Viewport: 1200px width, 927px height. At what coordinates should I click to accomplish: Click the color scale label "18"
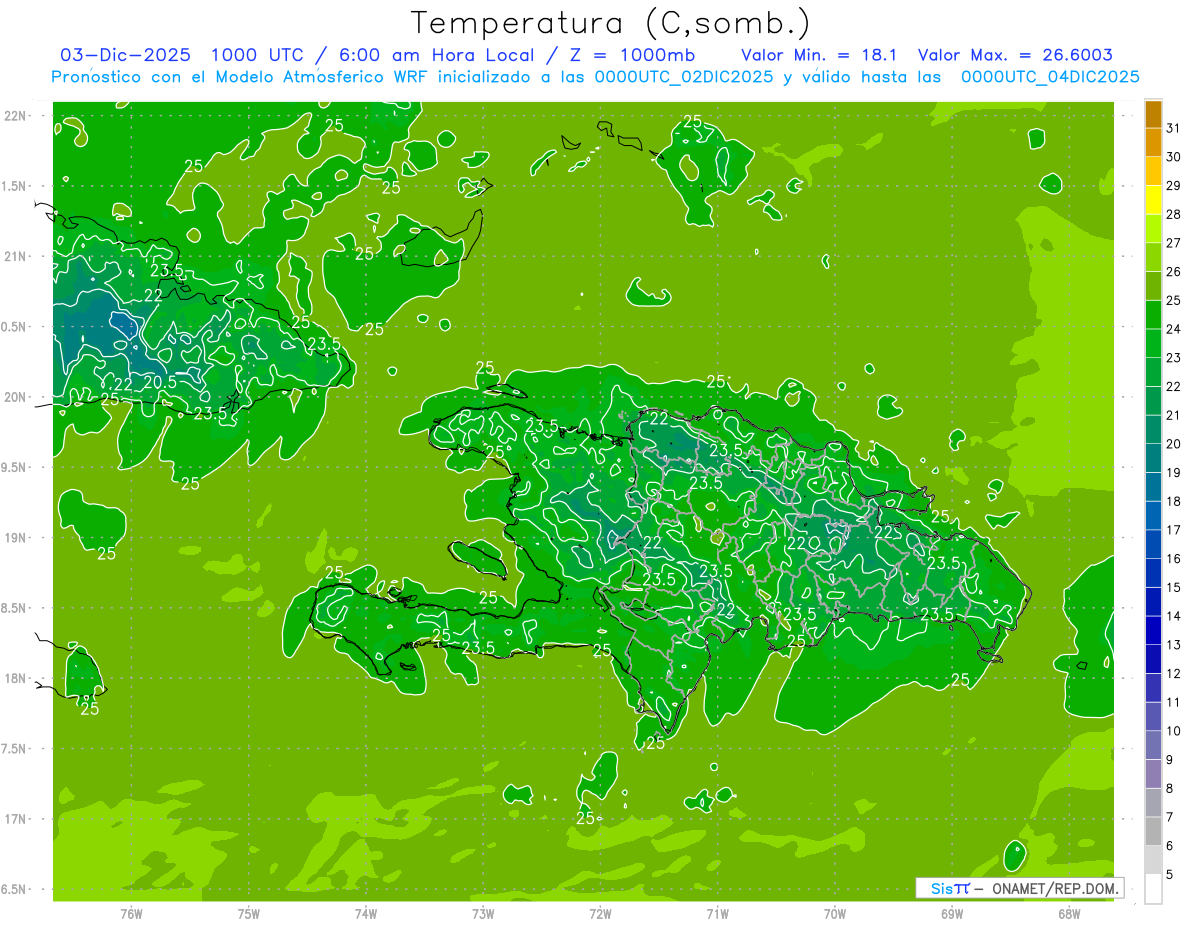(x=1174, y=501)
